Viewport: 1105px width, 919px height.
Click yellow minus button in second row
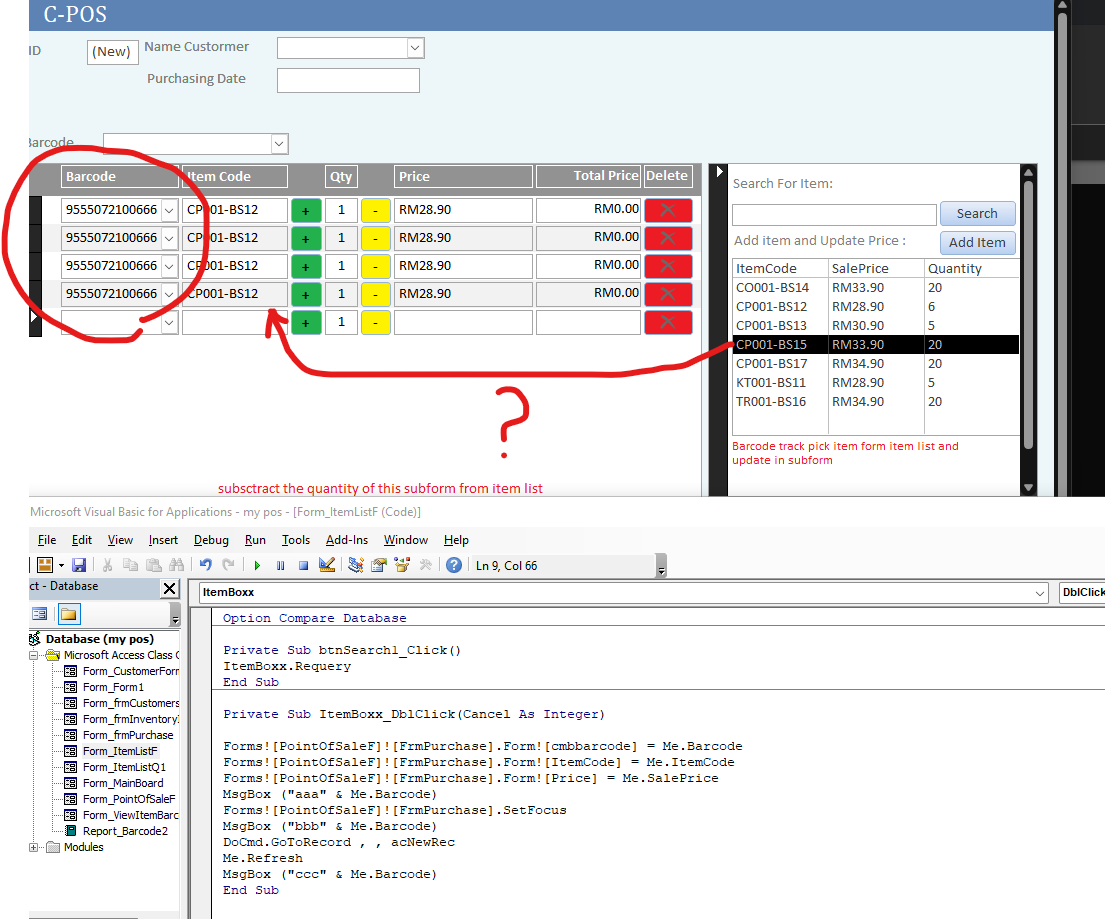coord(375,238)
